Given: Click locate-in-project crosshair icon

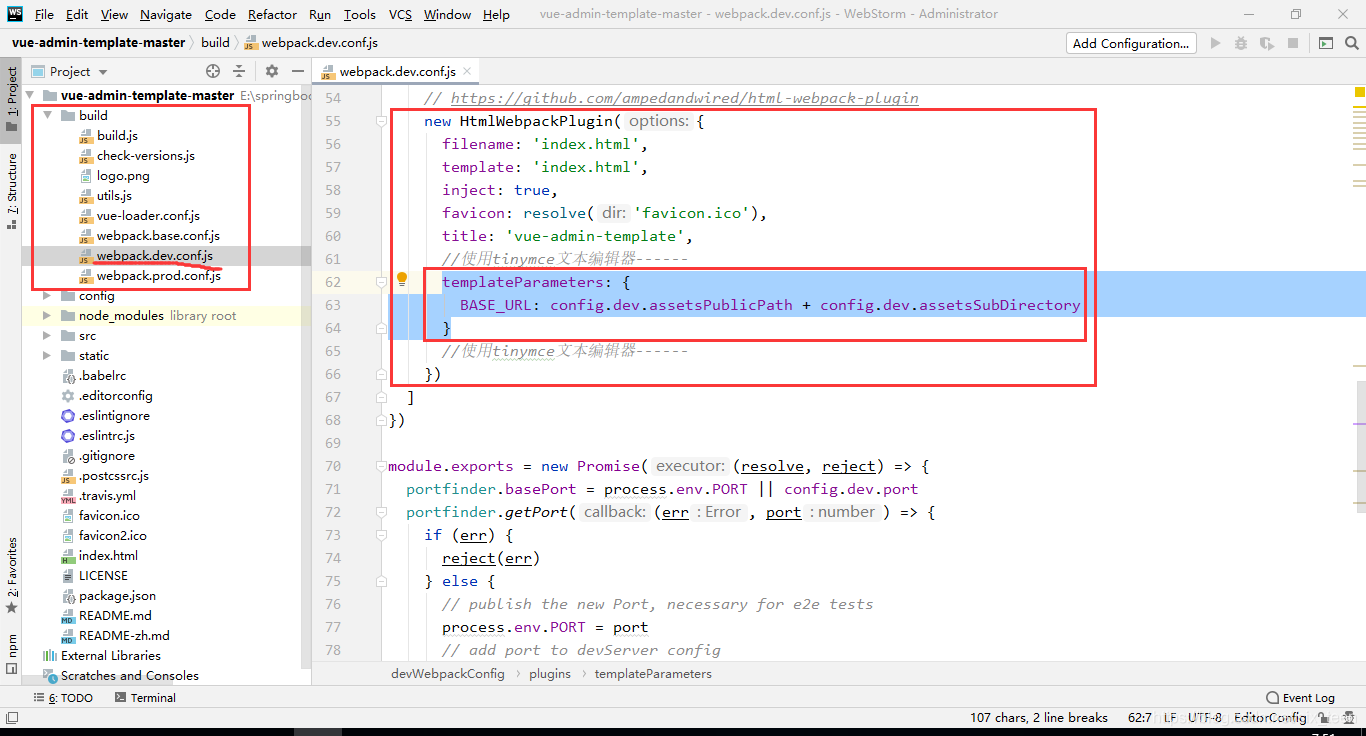Looking at the screenshot, I should tap(212, 71).
